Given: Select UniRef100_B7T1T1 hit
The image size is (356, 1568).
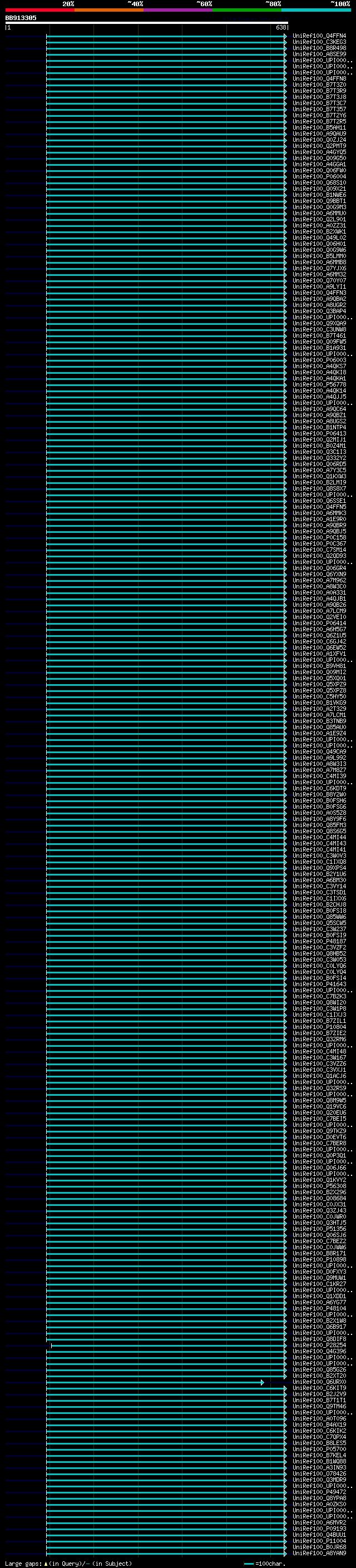Looking at the screenshot, I should (319, 1400).
